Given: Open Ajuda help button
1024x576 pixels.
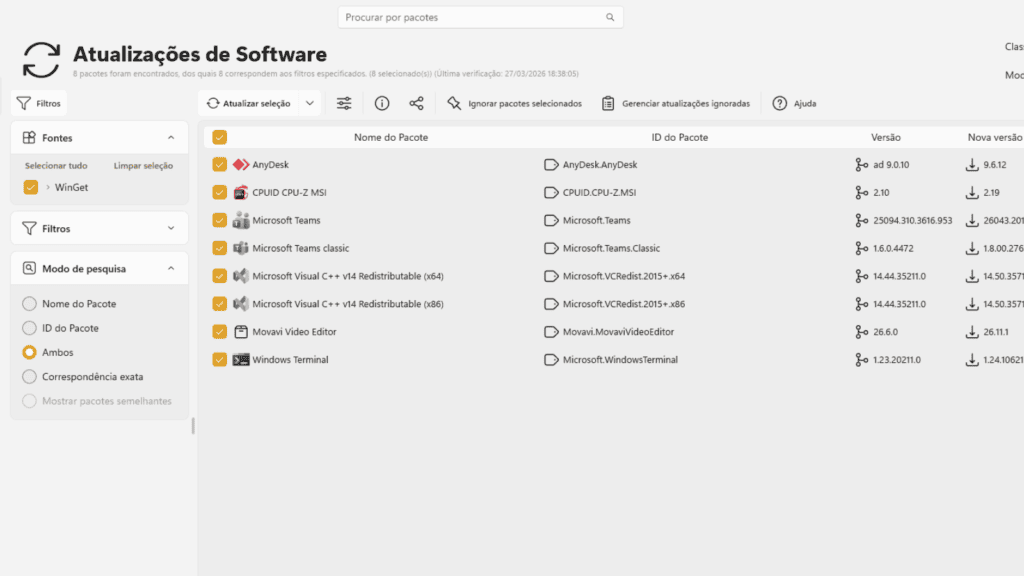Looking at the screenshot, I should (x=795, y=103).
